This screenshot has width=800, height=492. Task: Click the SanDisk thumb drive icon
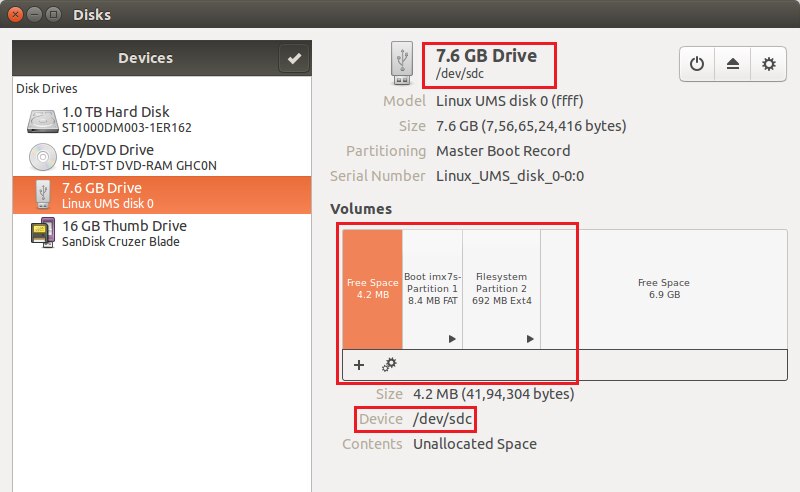[x=43, y=233]
